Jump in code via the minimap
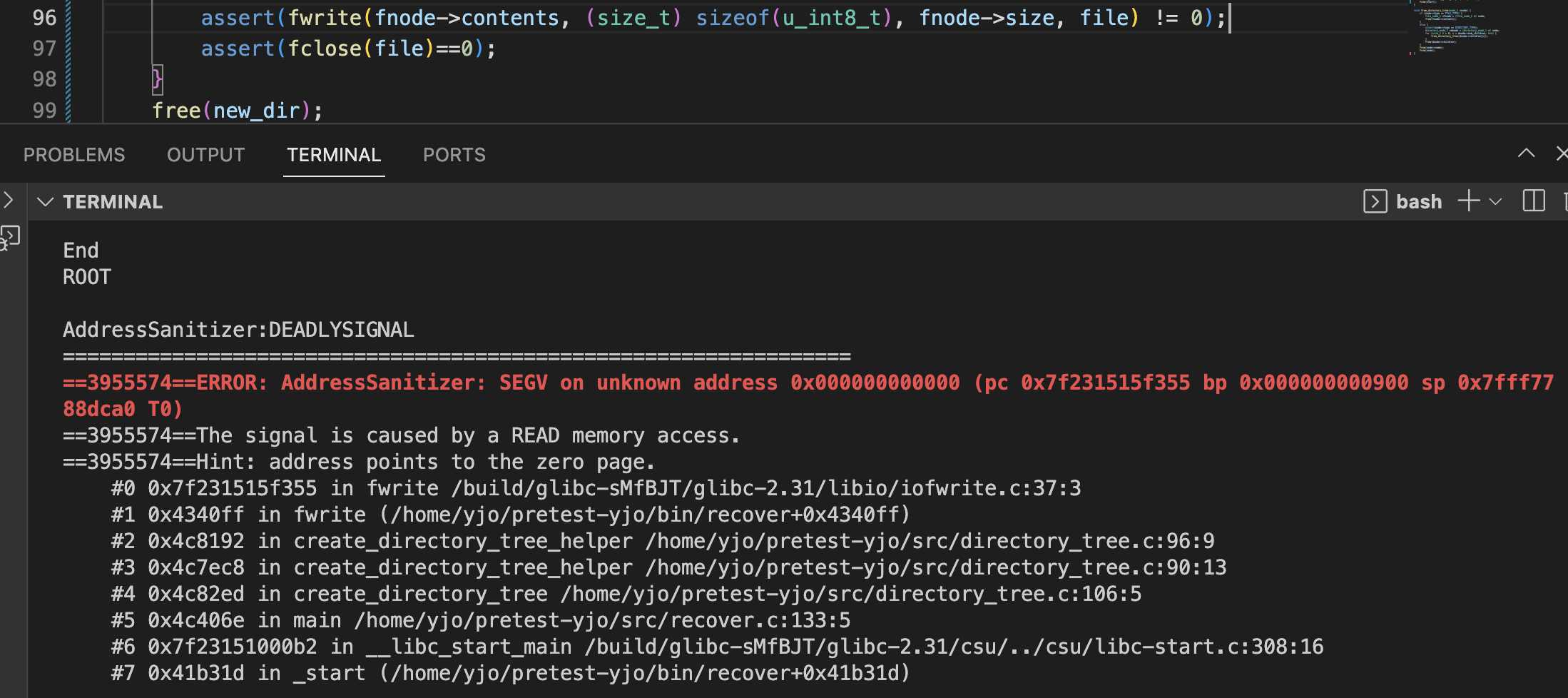Viewport: 1568px width, 698px height. [1455, 29]
